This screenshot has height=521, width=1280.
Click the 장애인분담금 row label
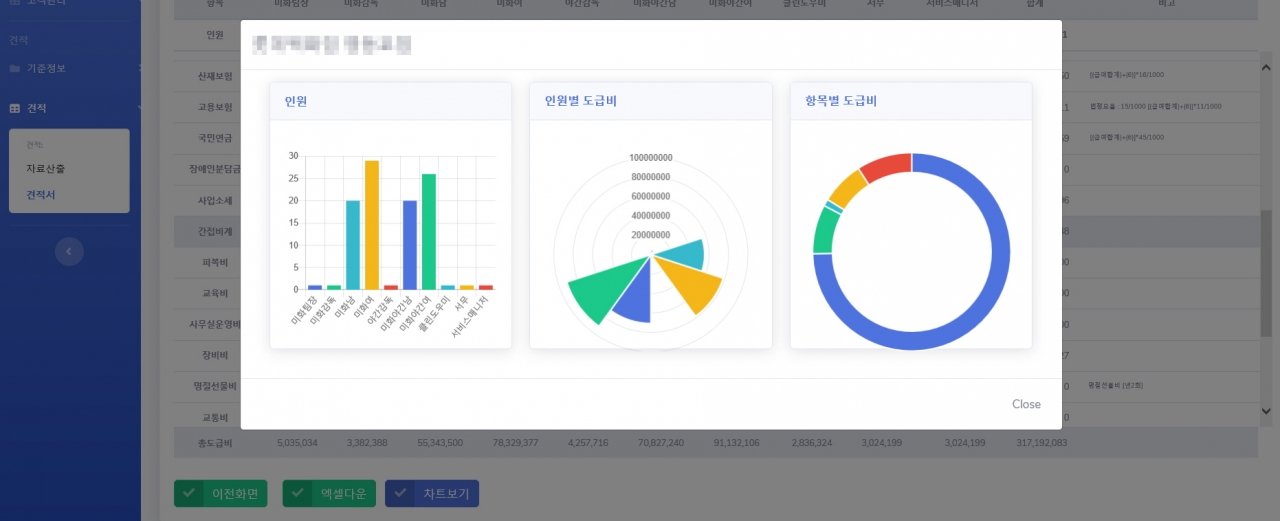click(215, 168)
